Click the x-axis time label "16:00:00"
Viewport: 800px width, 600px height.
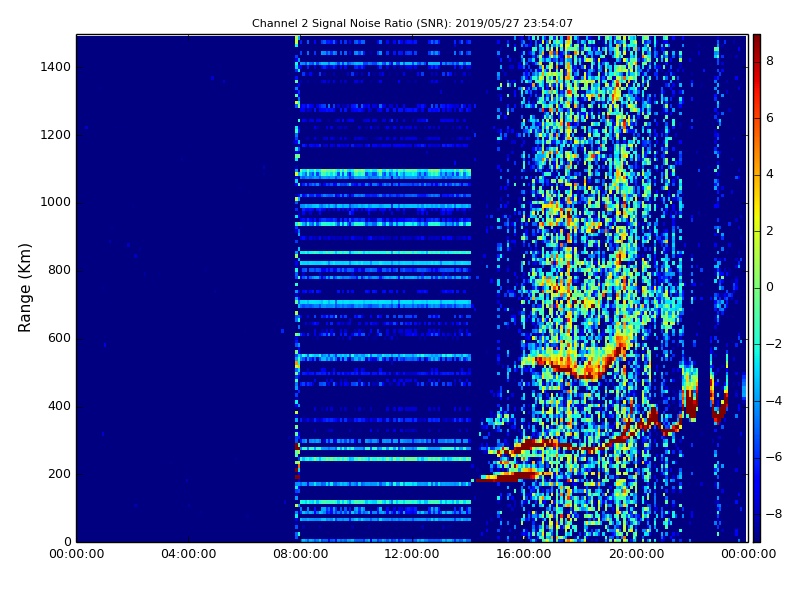click(x=524, y=554)
